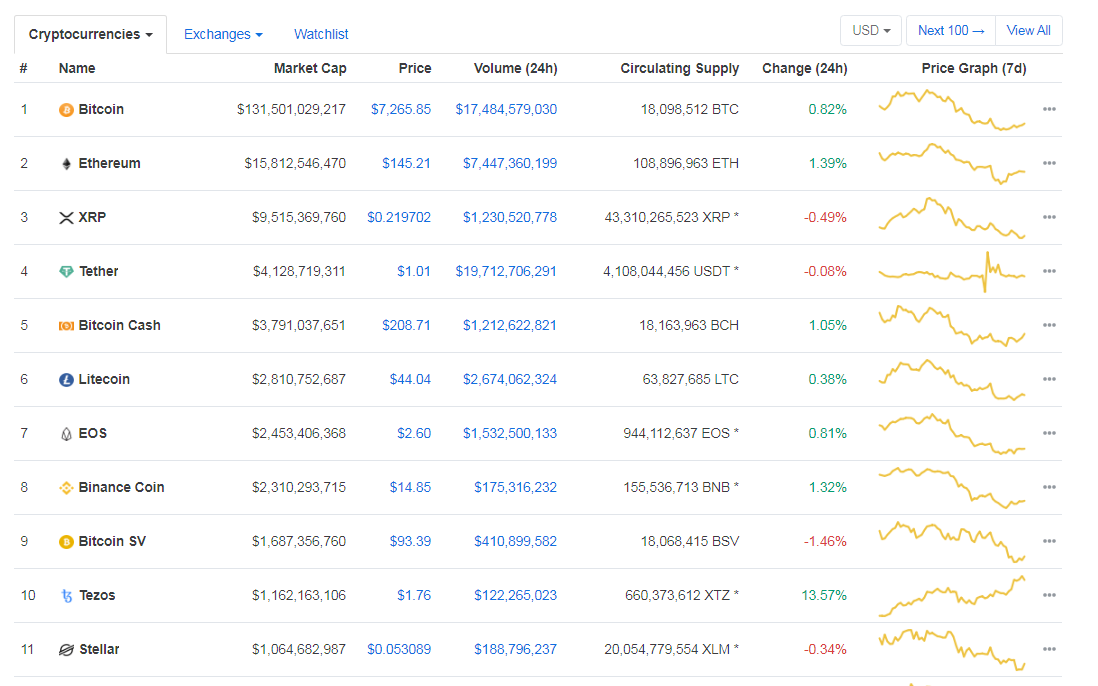The width and height of the screenshot is (1098, 686).
Task: Click the Tether logo icon
Action: (x=66, y=272)
